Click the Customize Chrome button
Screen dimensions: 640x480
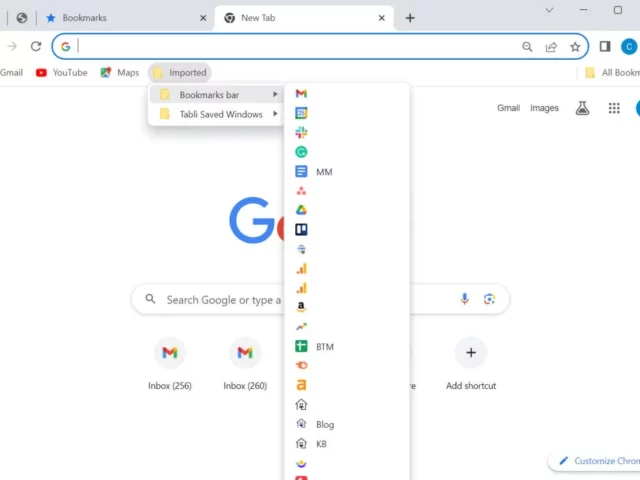596,461
